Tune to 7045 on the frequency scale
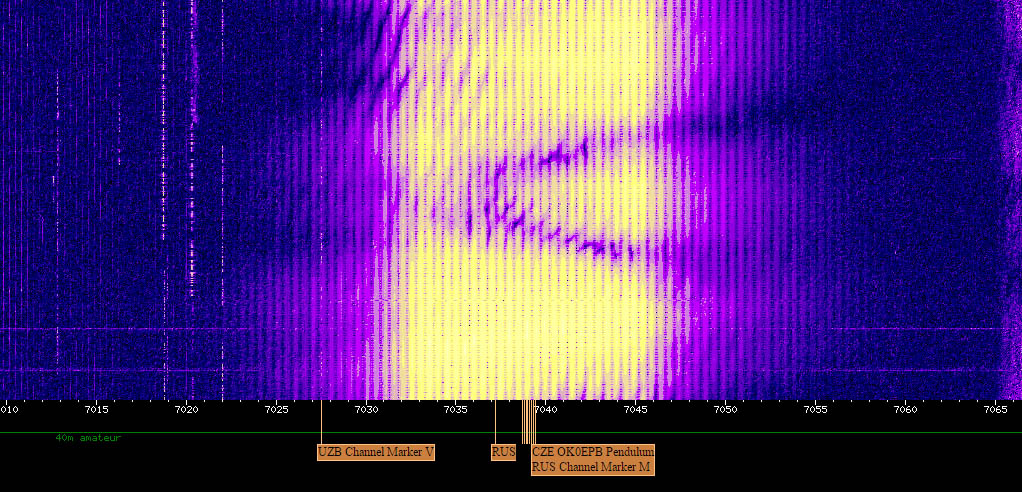Screen dimensions: 1022x492 635,410
